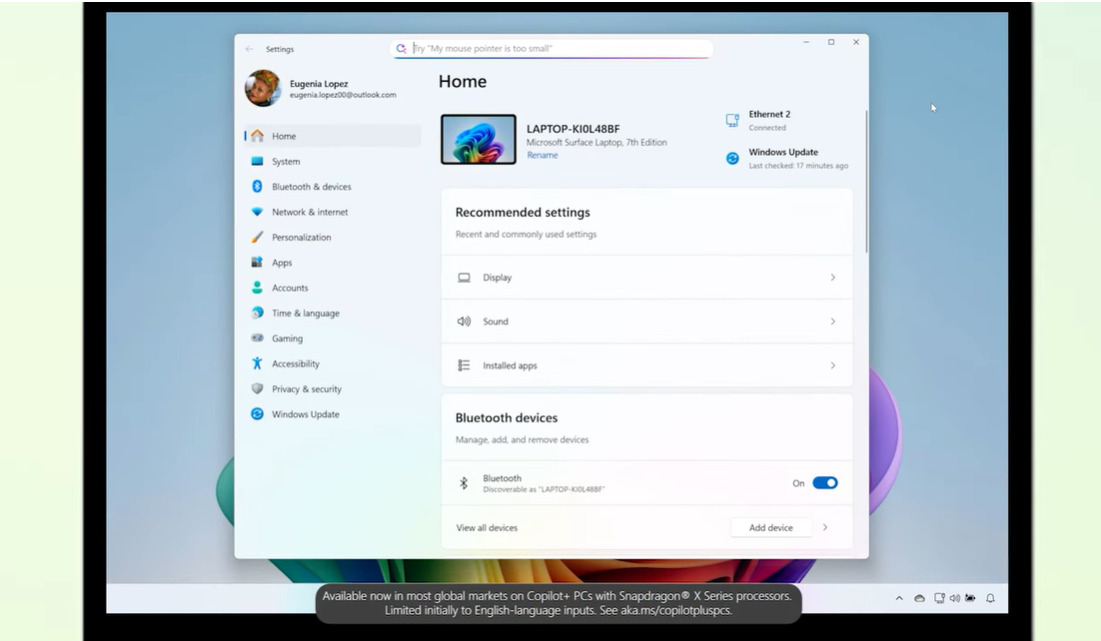Show hidden icons in system tray
This screenshot has width=1101, height=641.
pos(900,598)
